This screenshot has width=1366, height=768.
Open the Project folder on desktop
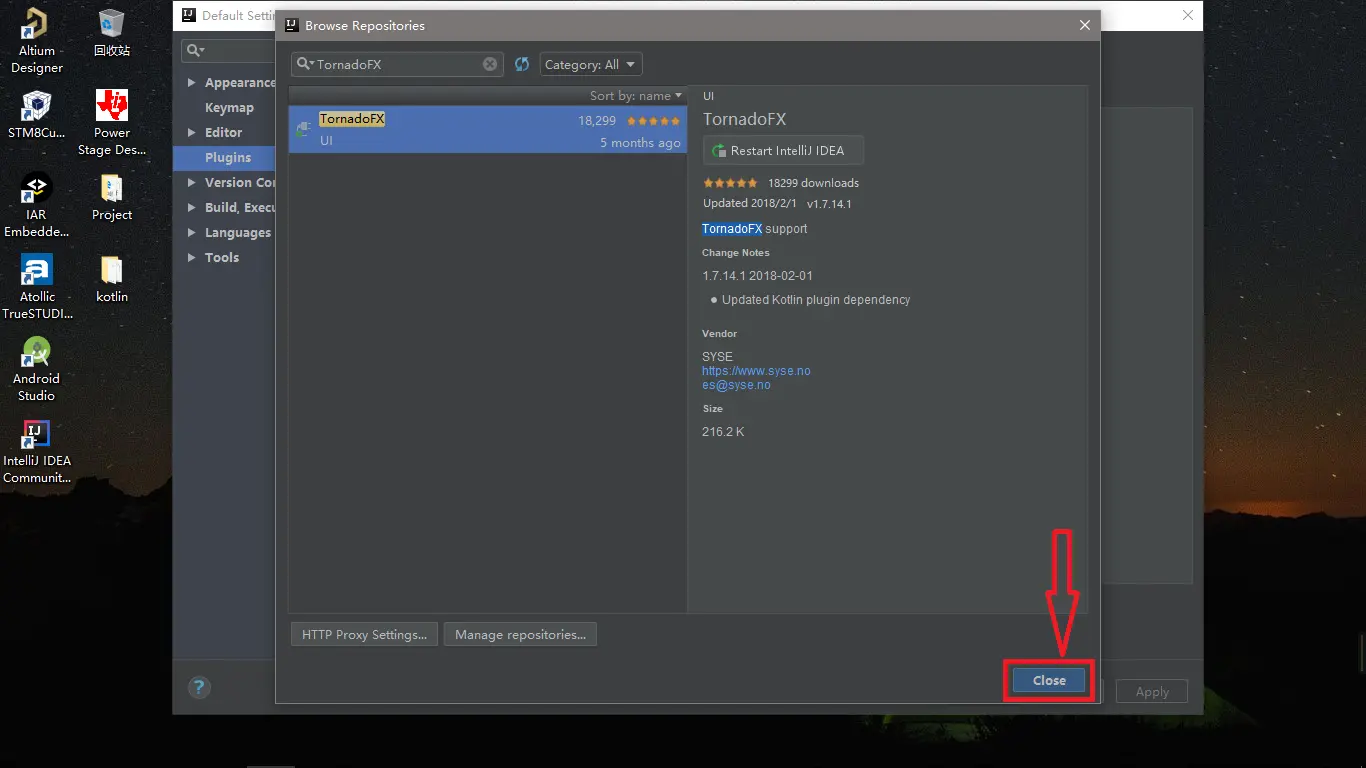(112, 197)
